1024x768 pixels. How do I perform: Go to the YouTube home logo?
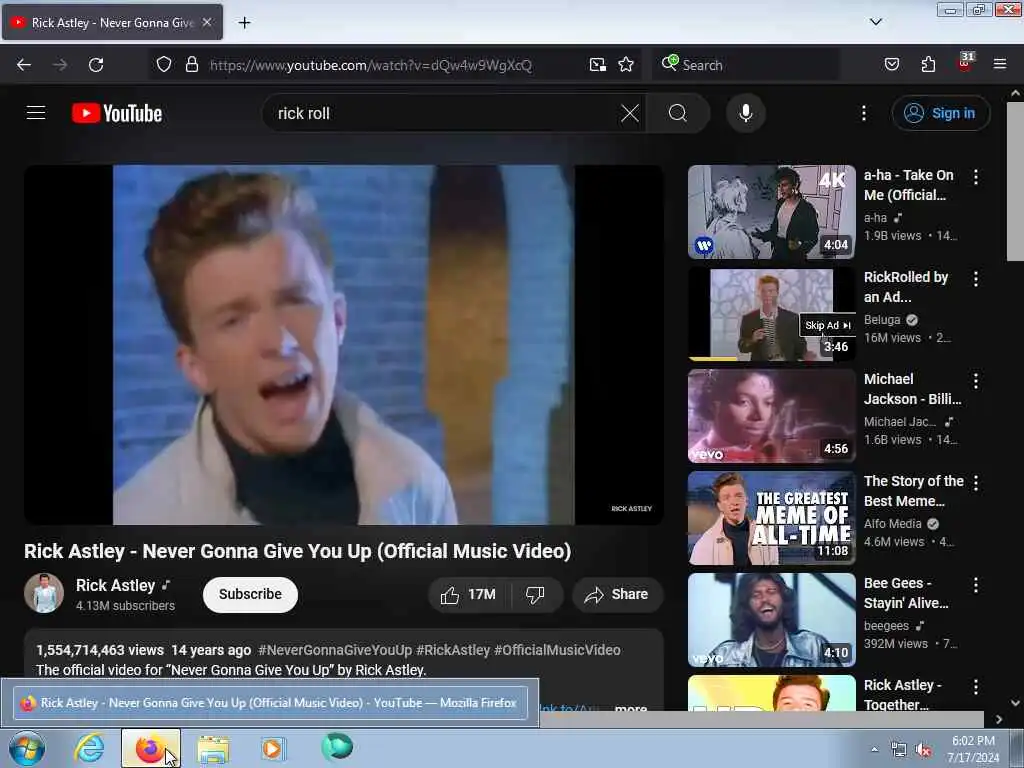(x=117, y=113)
